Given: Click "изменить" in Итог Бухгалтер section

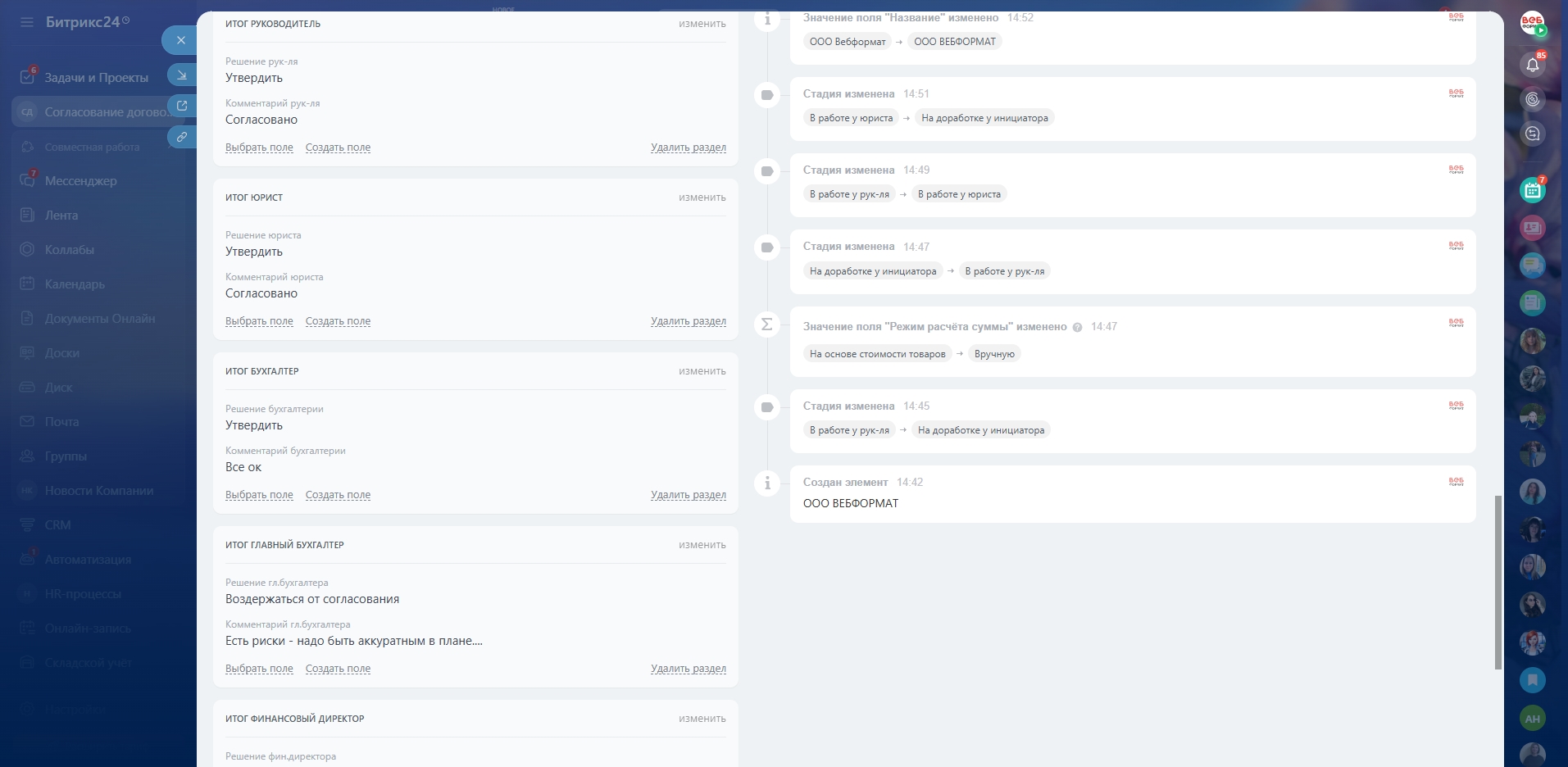Looking at the screenshot, I should 702,371.
